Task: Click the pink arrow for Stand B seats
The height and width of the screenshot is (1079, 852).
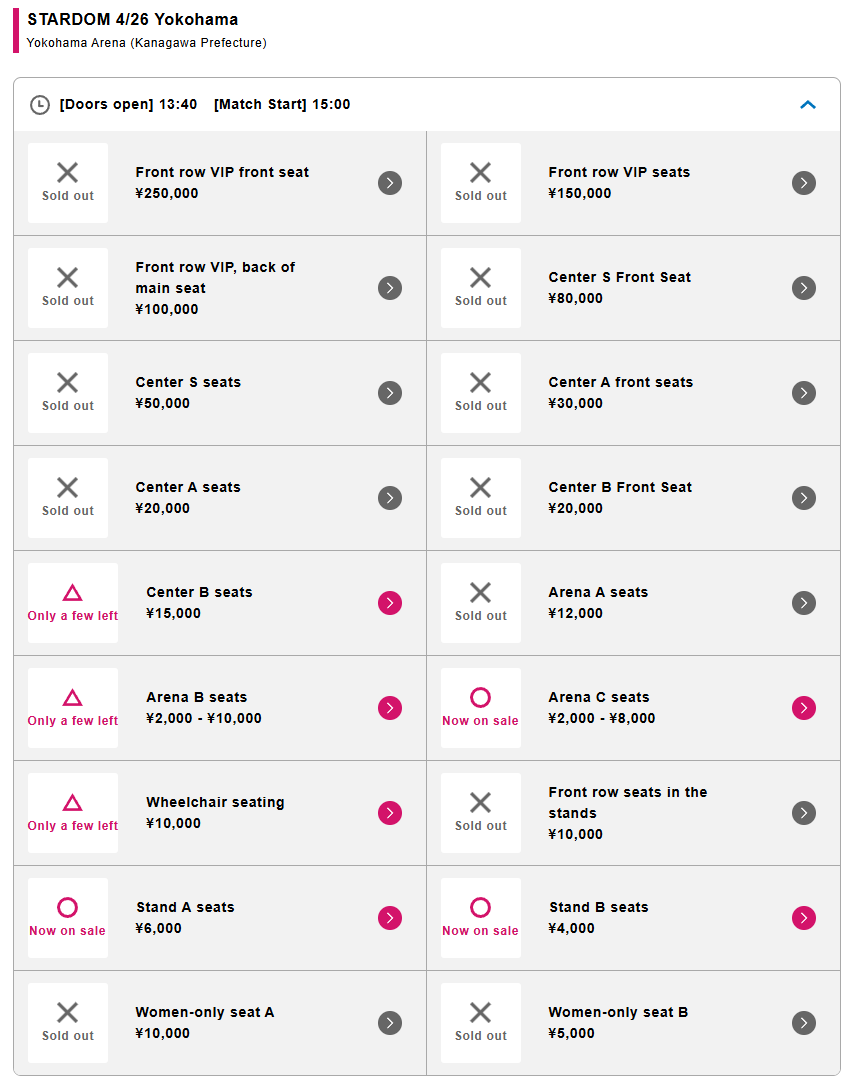Action: click(804, 918)
